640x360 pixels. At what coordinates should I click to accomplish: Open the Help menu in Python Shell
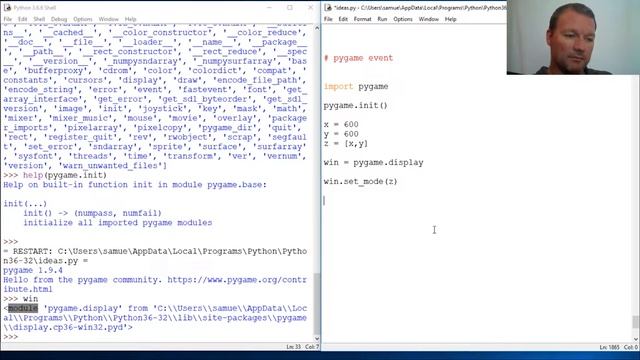[x=131, y=19]
